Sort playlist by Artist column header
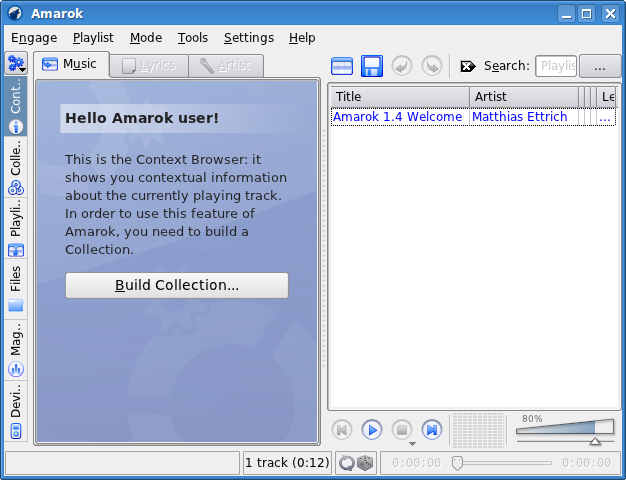Image resolution: width=626 pixels, height=480 pixels. (524, 97)
